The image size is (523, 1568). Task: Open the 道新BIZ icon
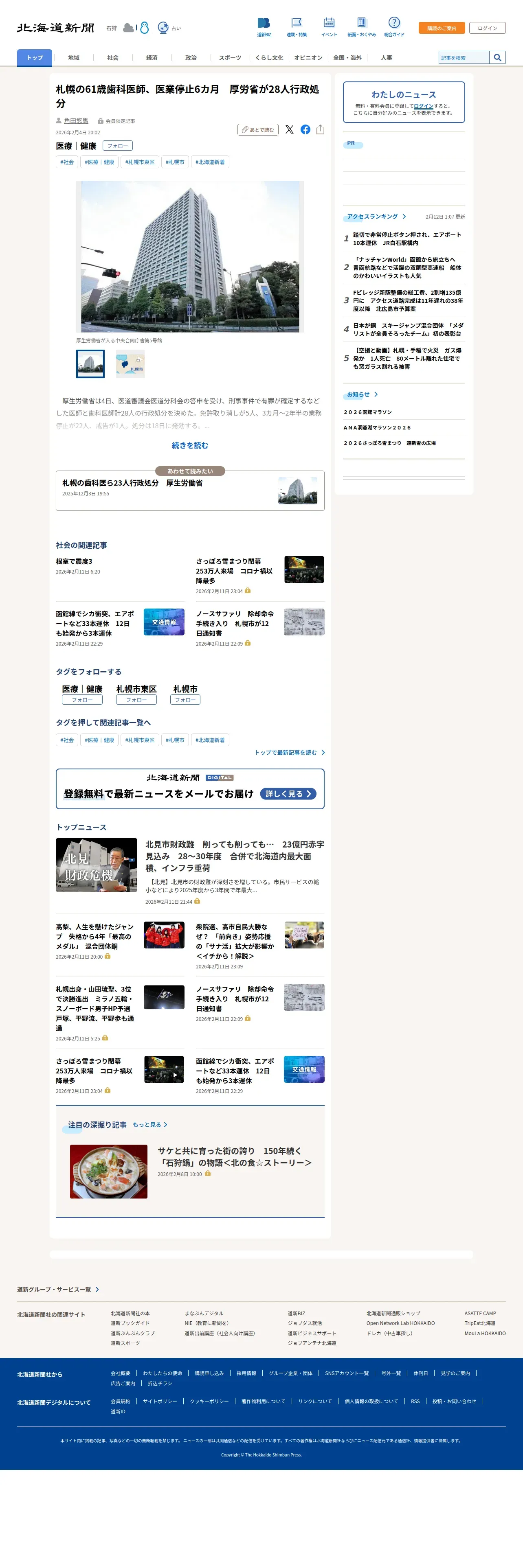pyautogui.click(x=264, y=23)
